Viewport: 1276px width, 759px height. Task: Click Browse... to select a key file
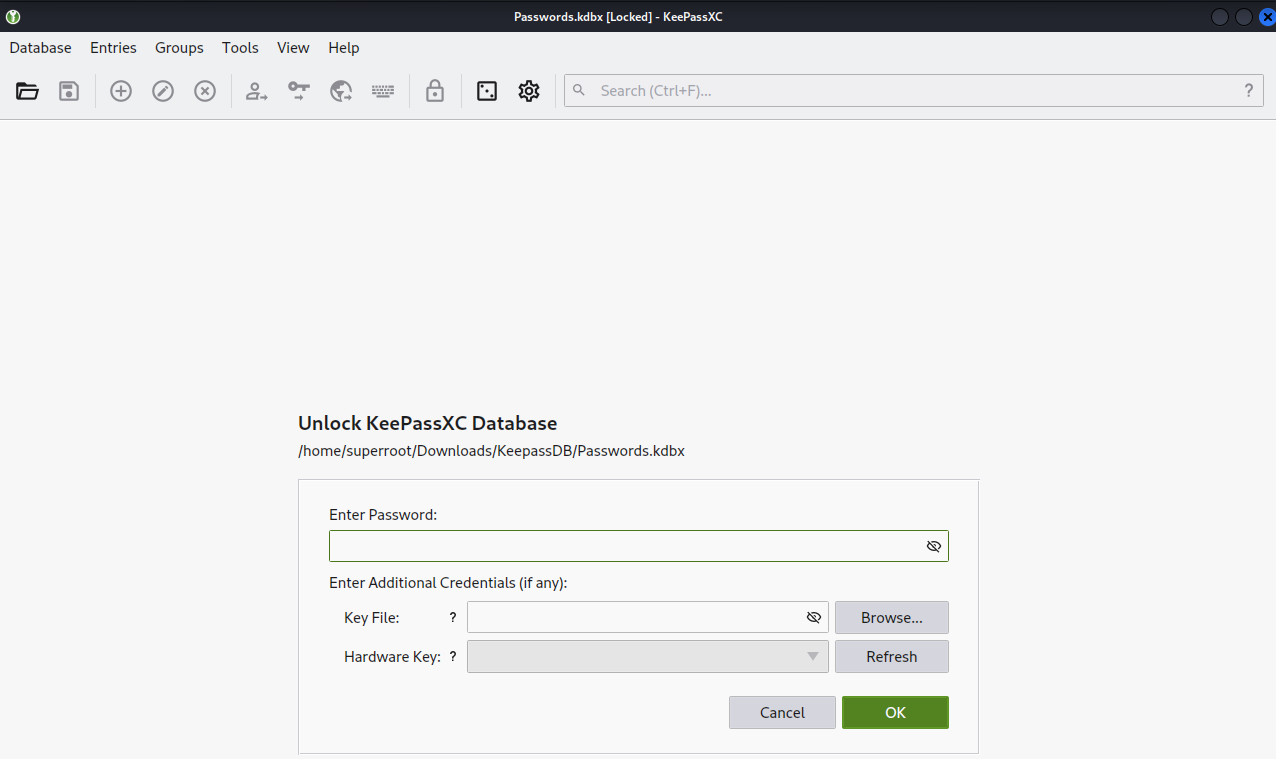pos(892,618)
